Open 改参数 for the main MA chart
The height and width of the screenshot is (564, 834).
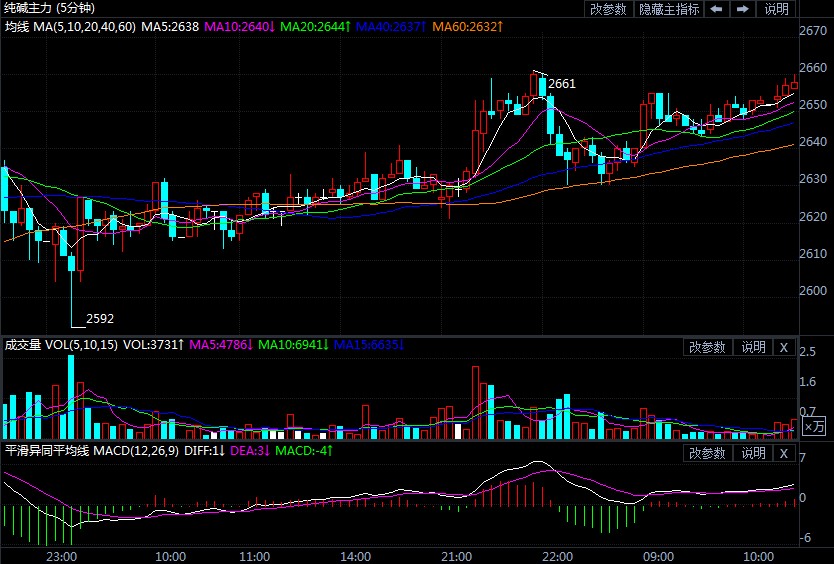click(x=608, y=9)
